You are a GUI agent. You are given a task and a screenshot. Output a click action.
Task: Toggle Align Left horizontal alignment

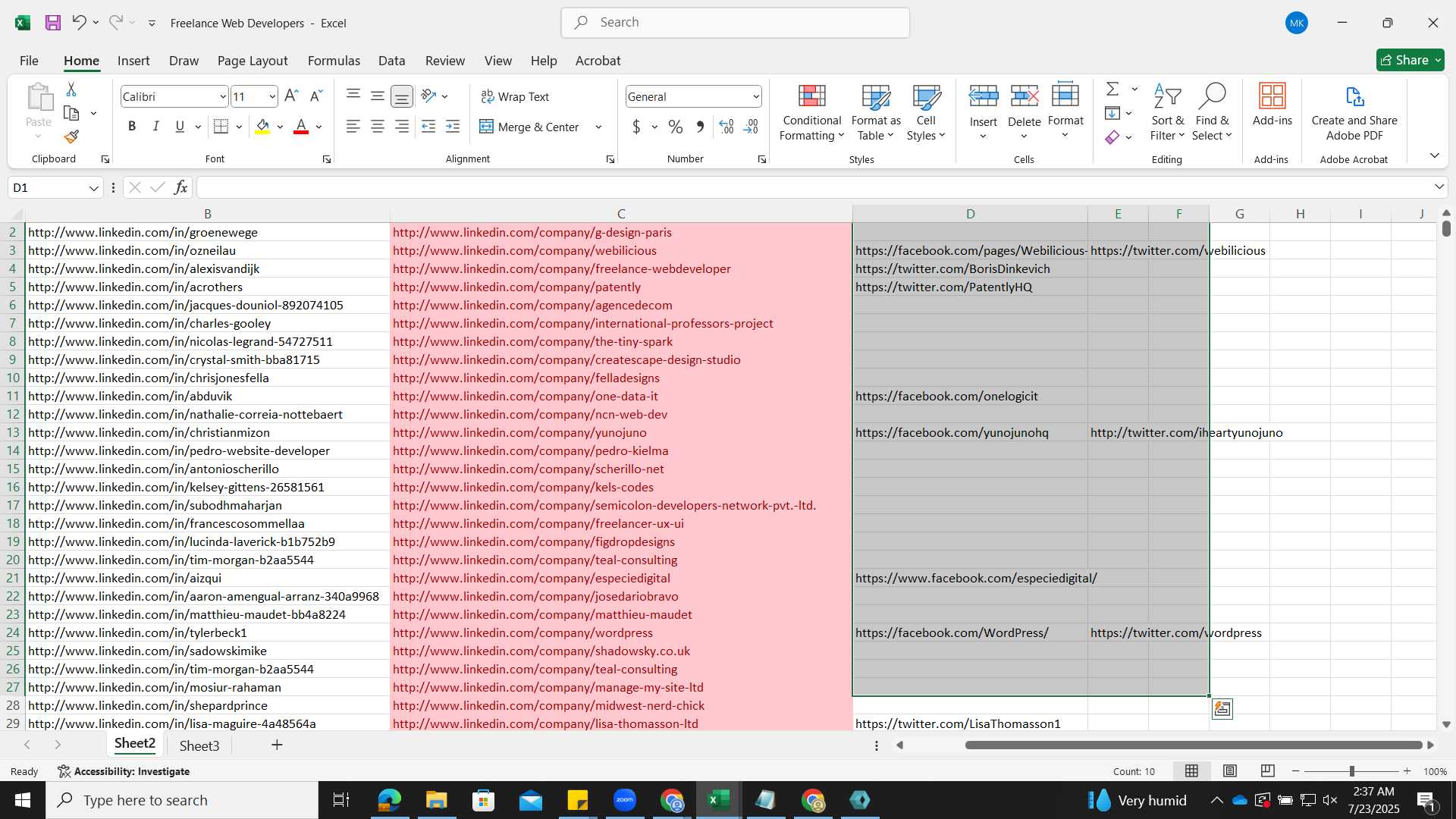pos(353,127)
